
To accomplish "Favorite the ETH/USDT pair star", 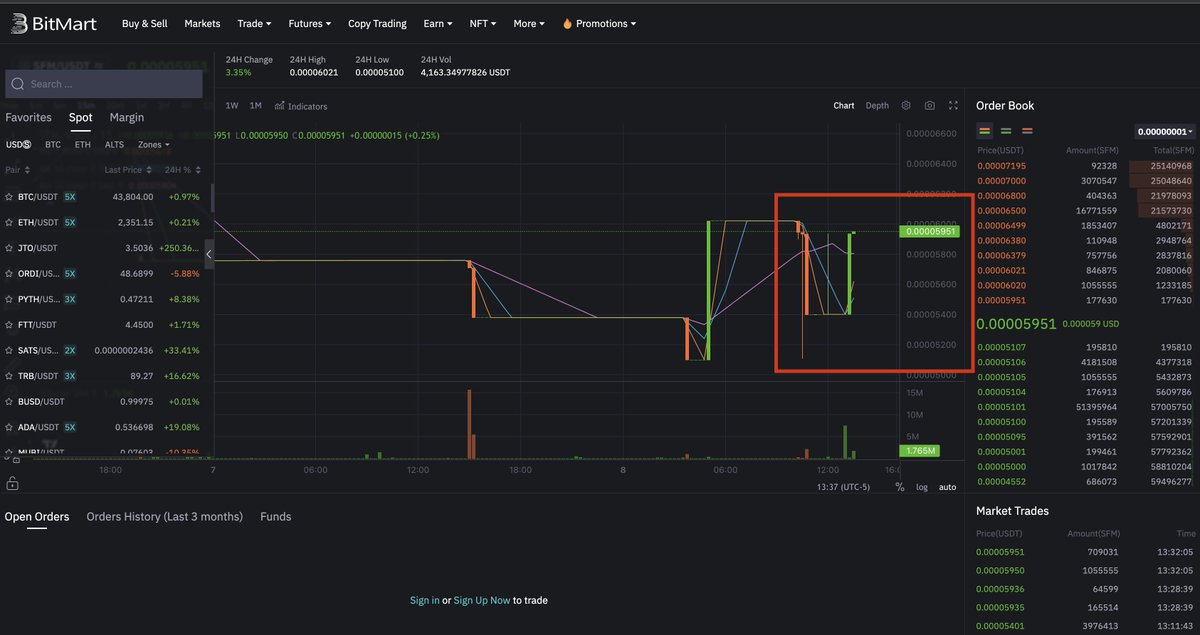I will click(9, 222).
